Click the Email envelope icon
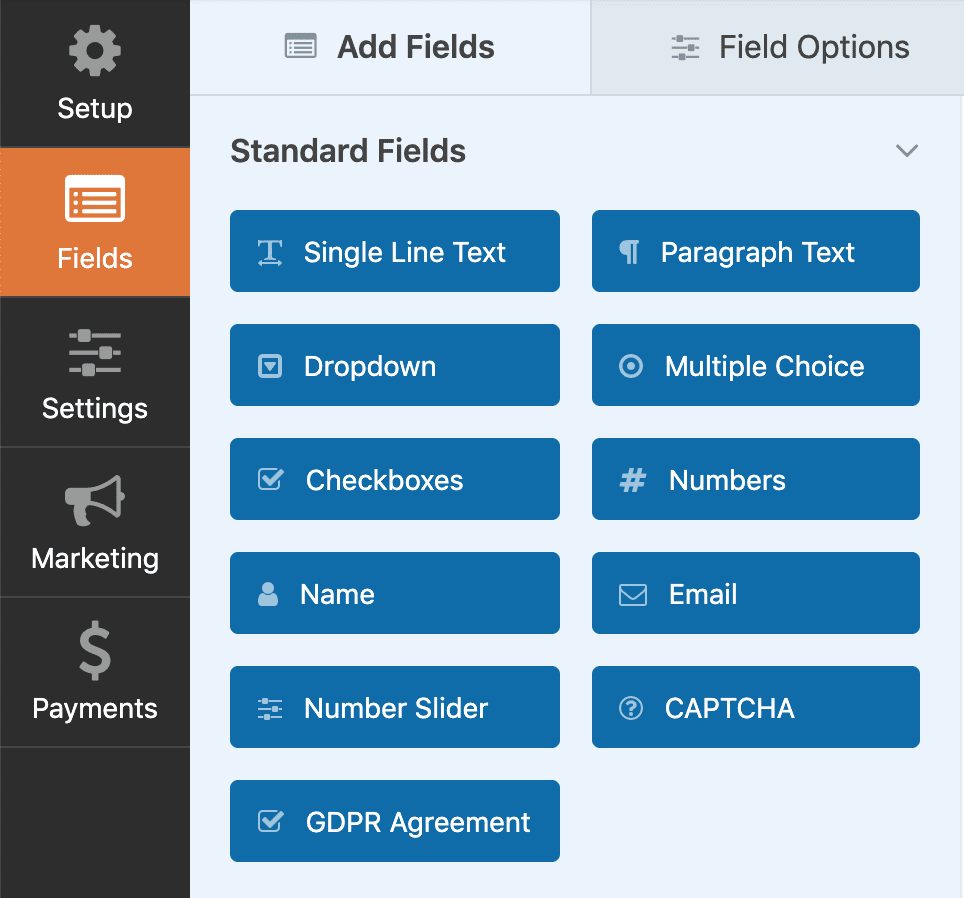 click(633, 595)
